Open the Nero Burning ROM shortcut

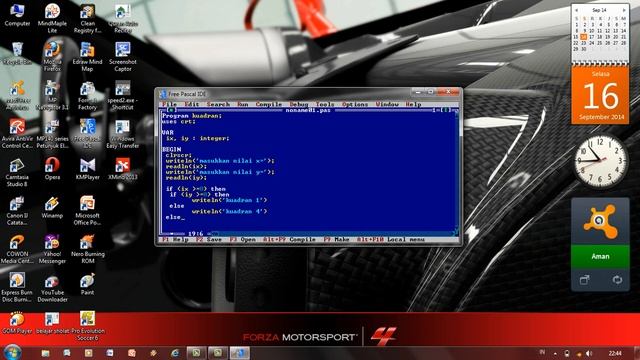click(87, 249)
